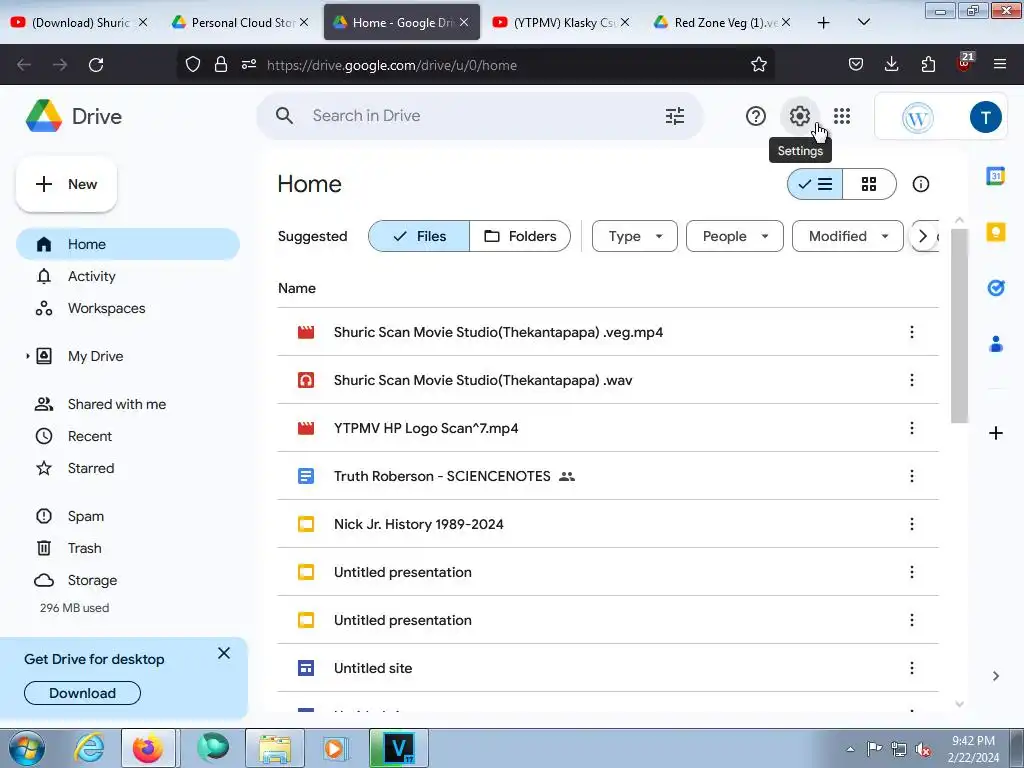Image resolution: width=1024 pixels, height=768 pixels.
Task: Open Spam section
Action: (128, 516)
